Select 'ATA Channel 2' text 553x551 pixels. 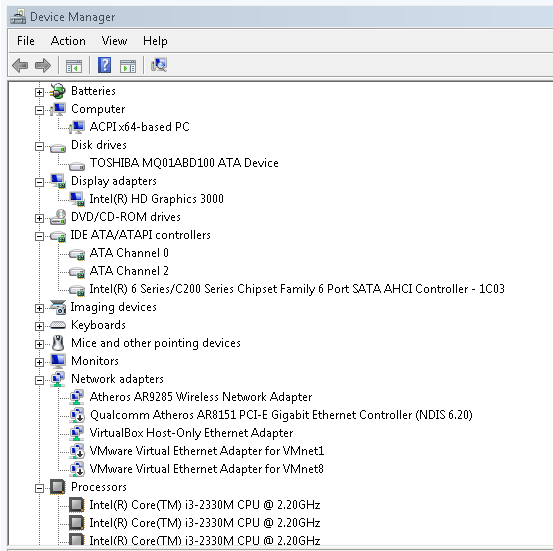coord(129,271)
